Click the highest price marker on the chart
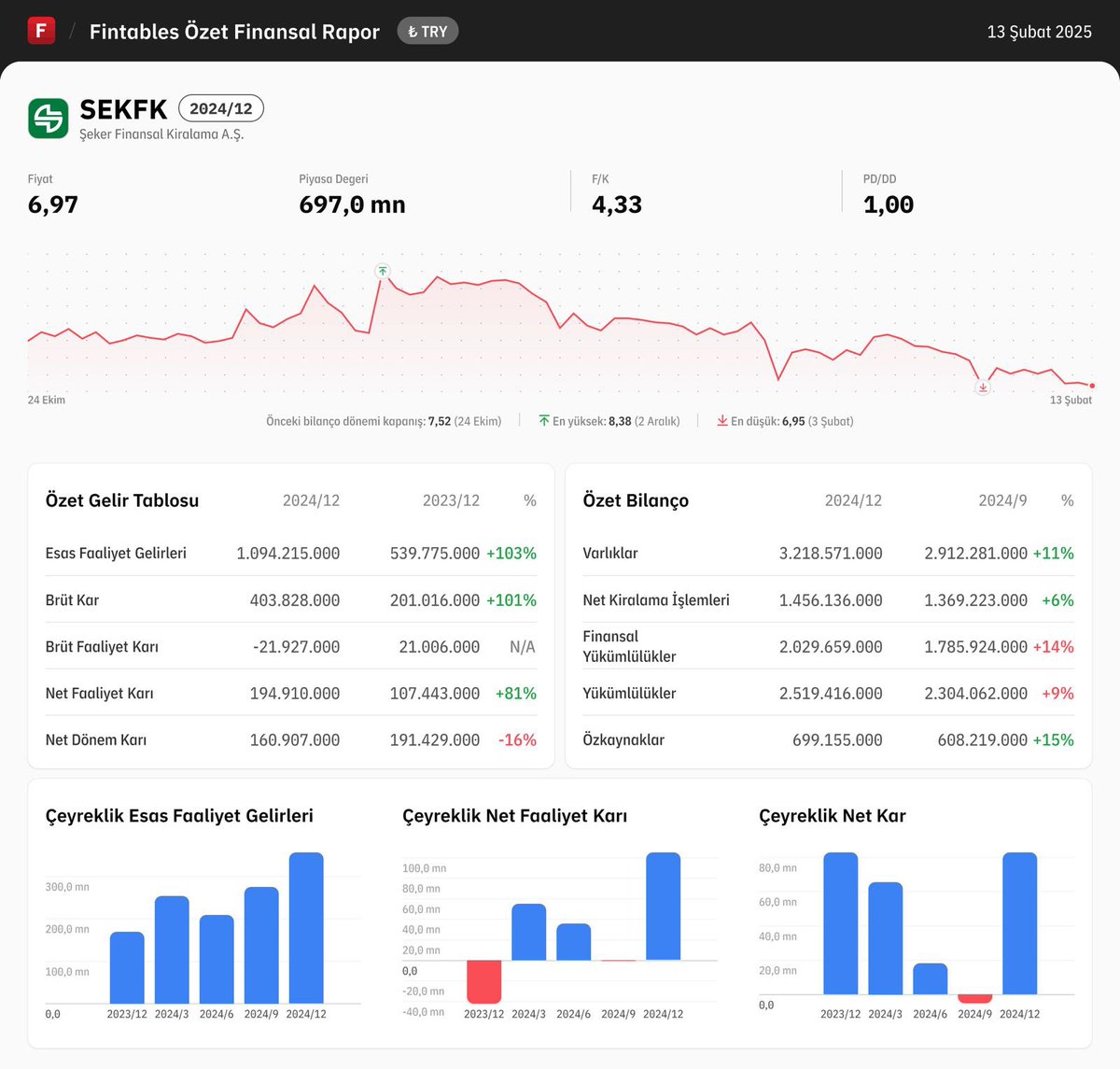Screen dimensions: 1120x1069 [382, 271]
